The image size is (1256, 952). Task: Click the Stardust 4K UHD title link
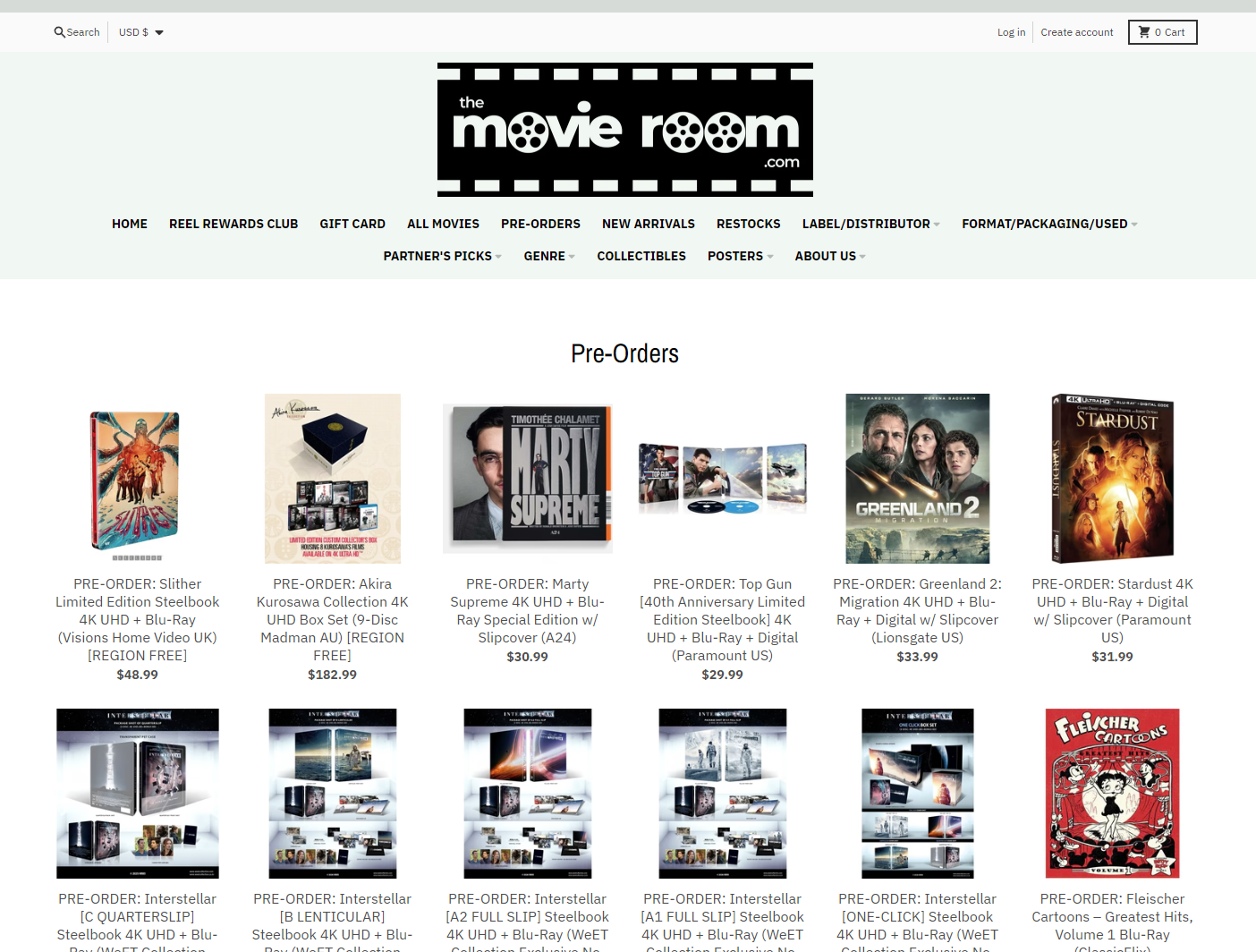click(1113, 610)
